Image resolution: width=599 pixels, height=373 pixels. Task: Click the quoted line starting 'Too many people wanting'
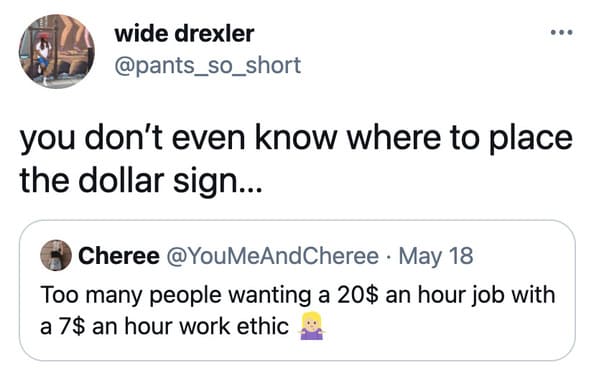pos(298,295)
